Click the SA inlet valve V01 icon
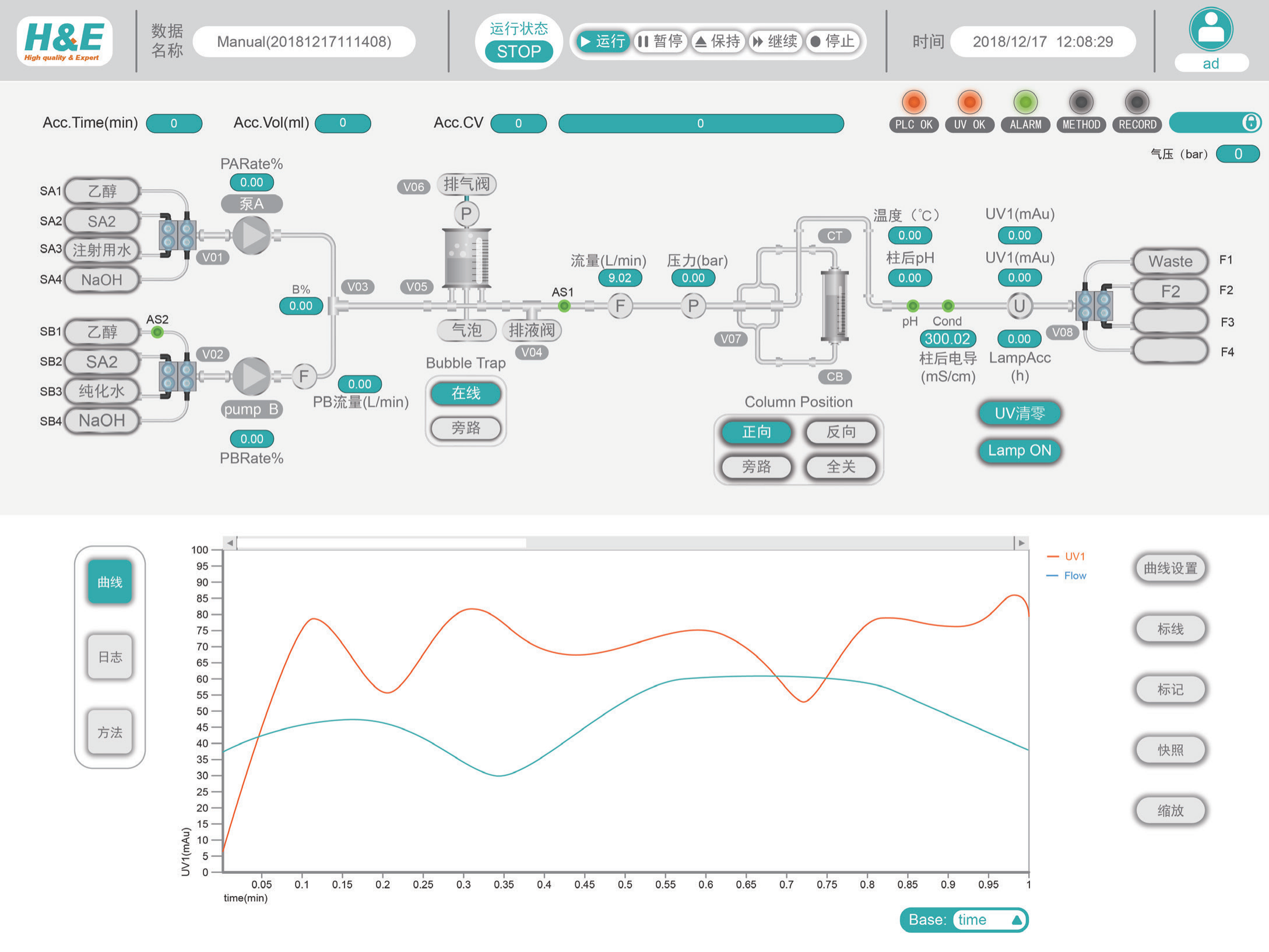The image size is (1269, 952). coord(177,235)
